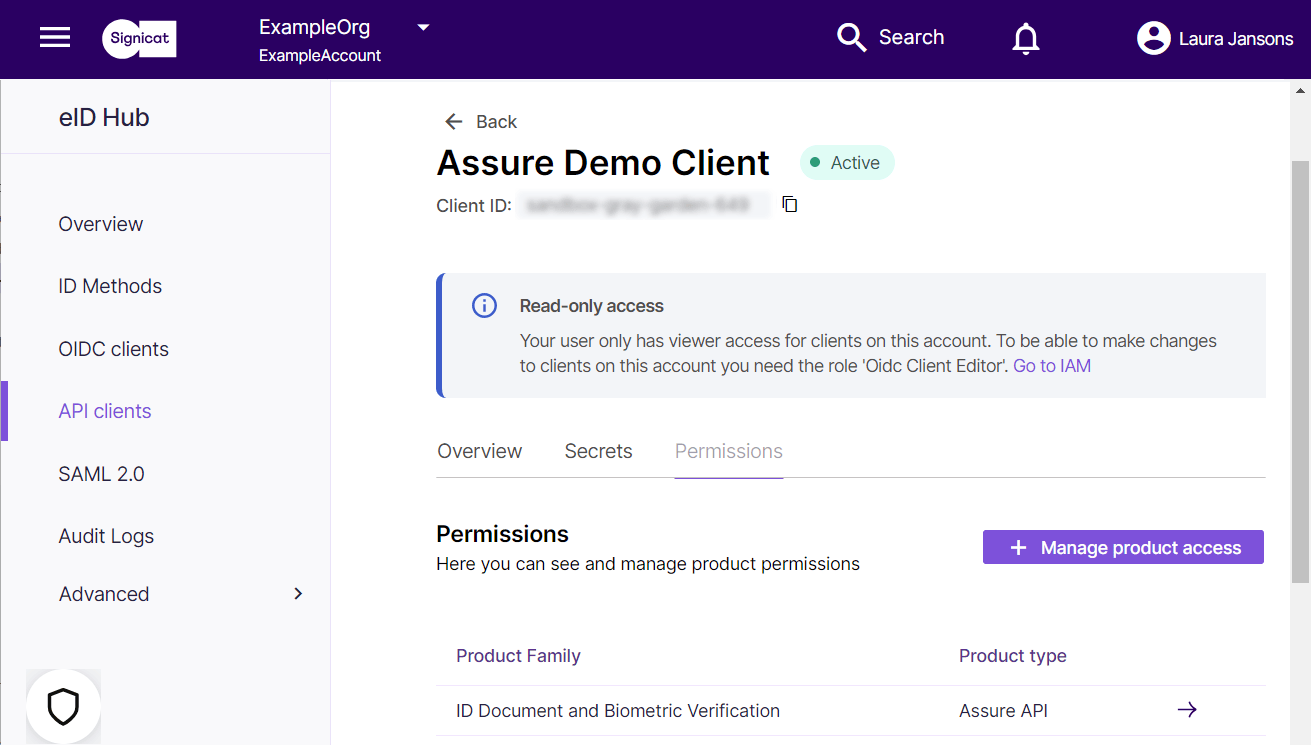This screenshot has width=1311, height=745.
Task: Click the read-only access info icon
Action: coord(484,306)
